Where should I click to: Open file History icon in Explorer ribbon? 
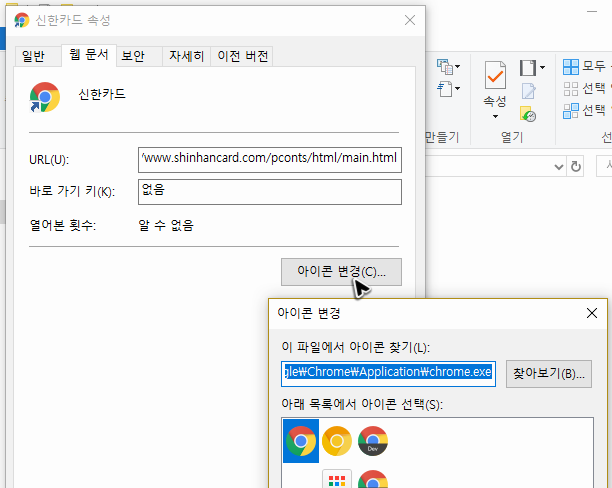click(528, 114)
